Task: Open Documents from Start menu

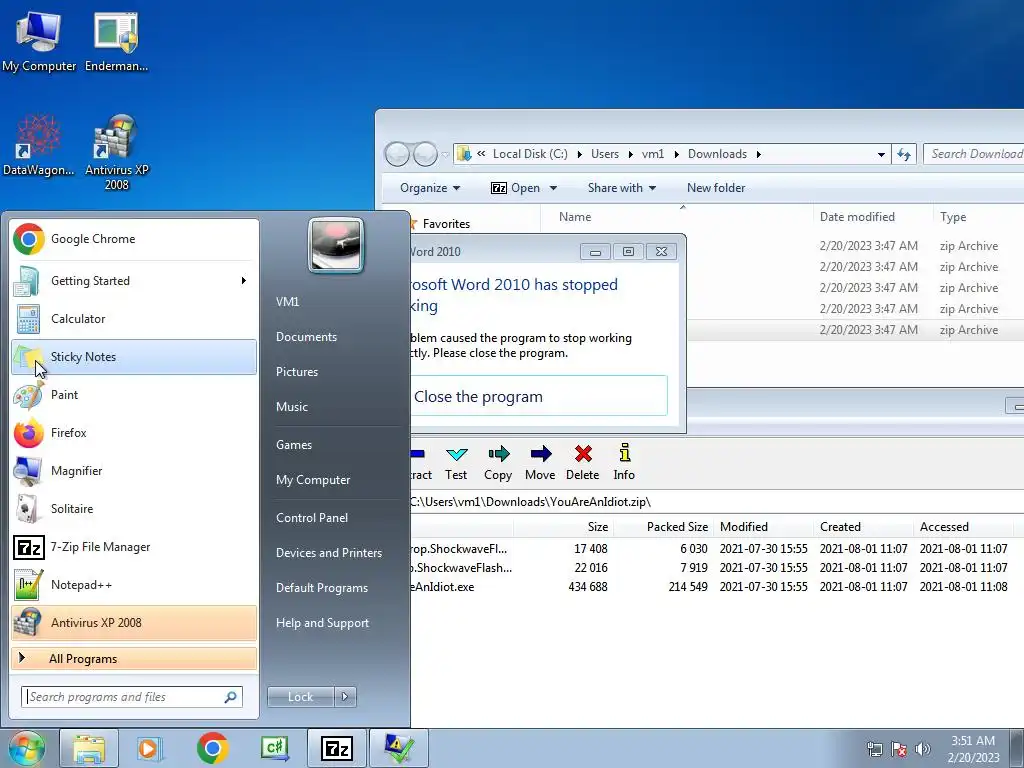Action: [x=306, y=337]
